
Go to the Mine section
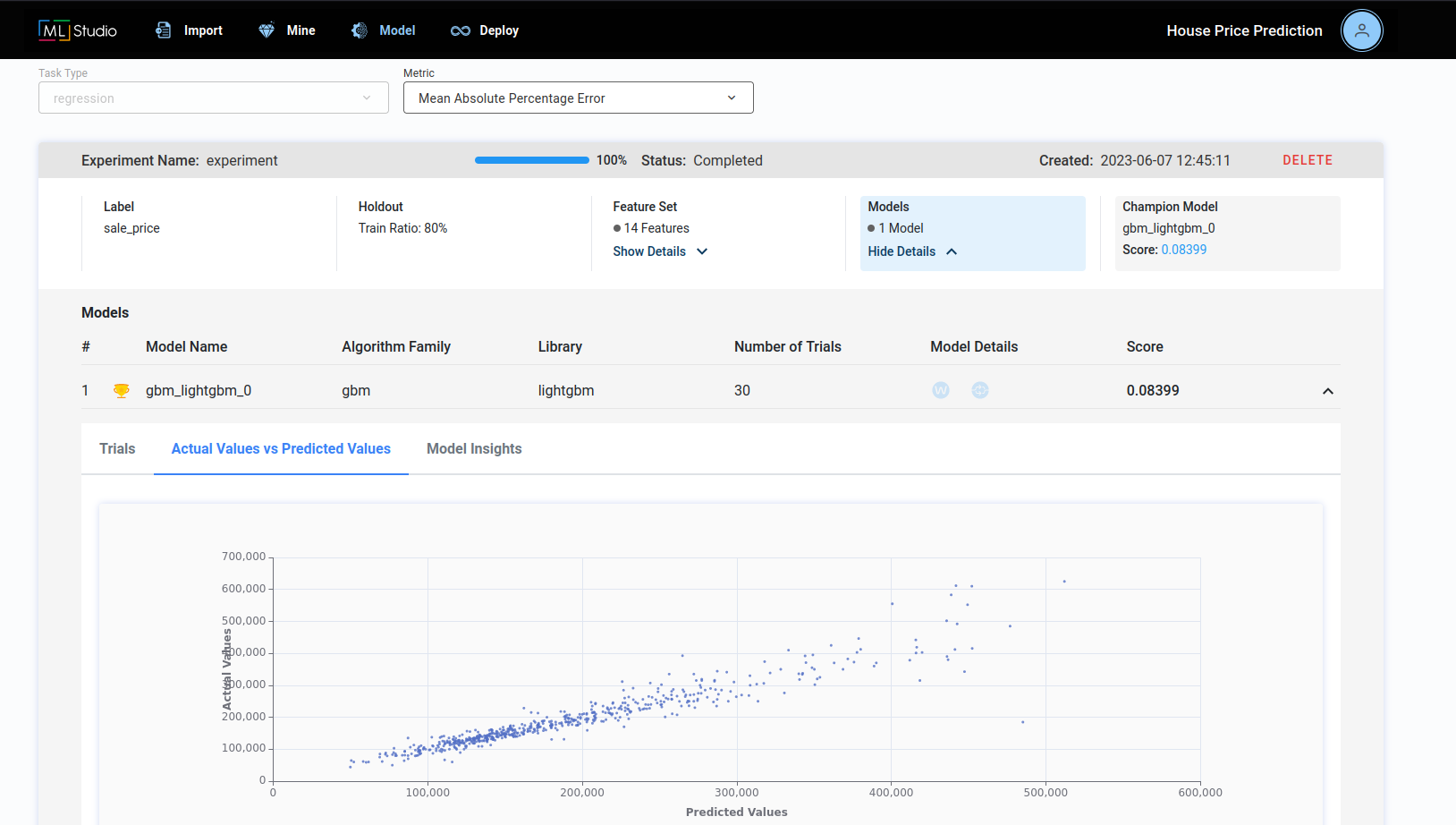(287, 30)
